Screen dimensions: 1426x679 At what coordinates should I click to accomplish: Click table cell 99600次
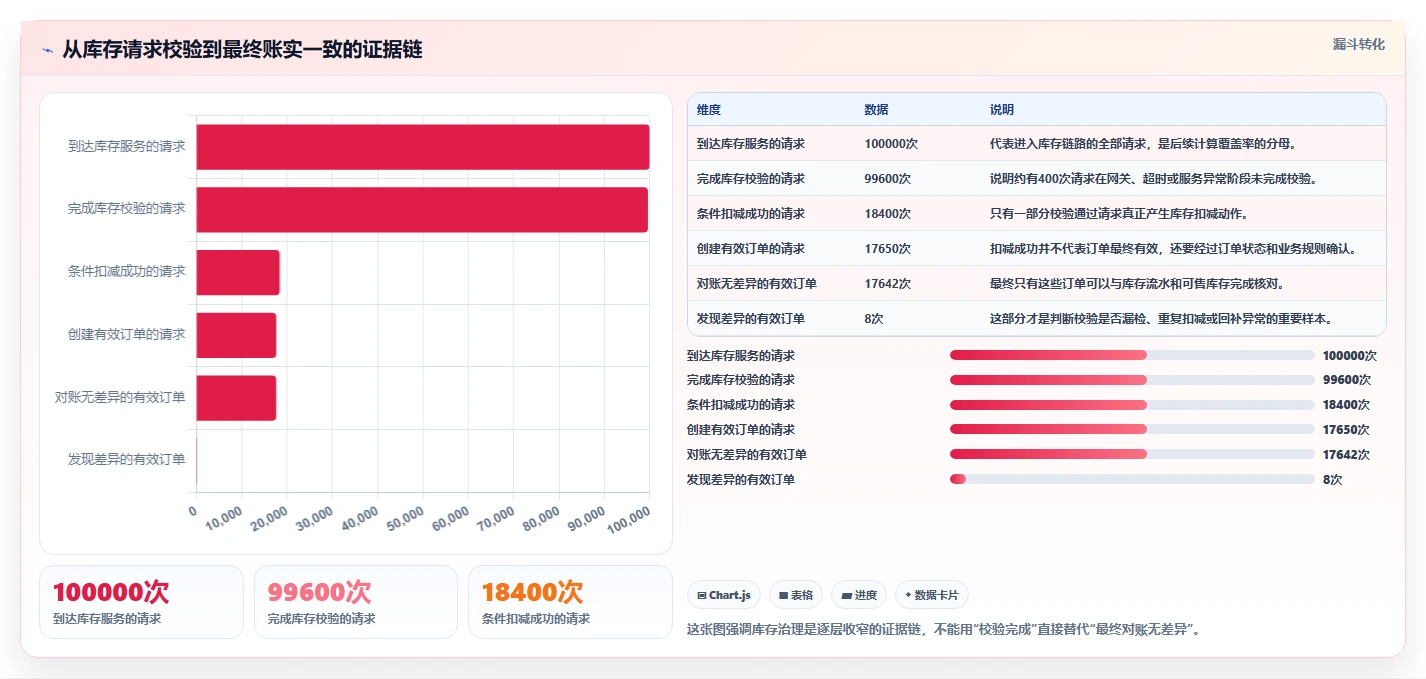888,179
